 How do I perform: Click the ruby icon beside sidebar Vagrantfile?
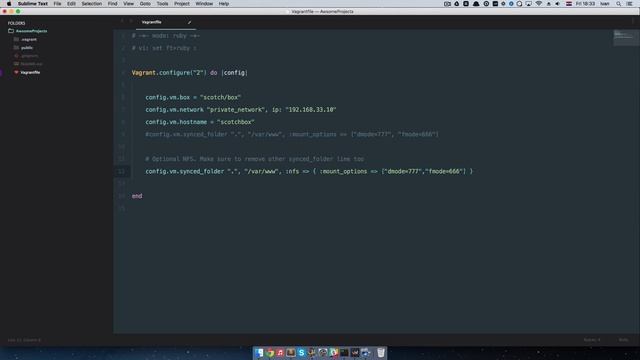coord(16,72)
